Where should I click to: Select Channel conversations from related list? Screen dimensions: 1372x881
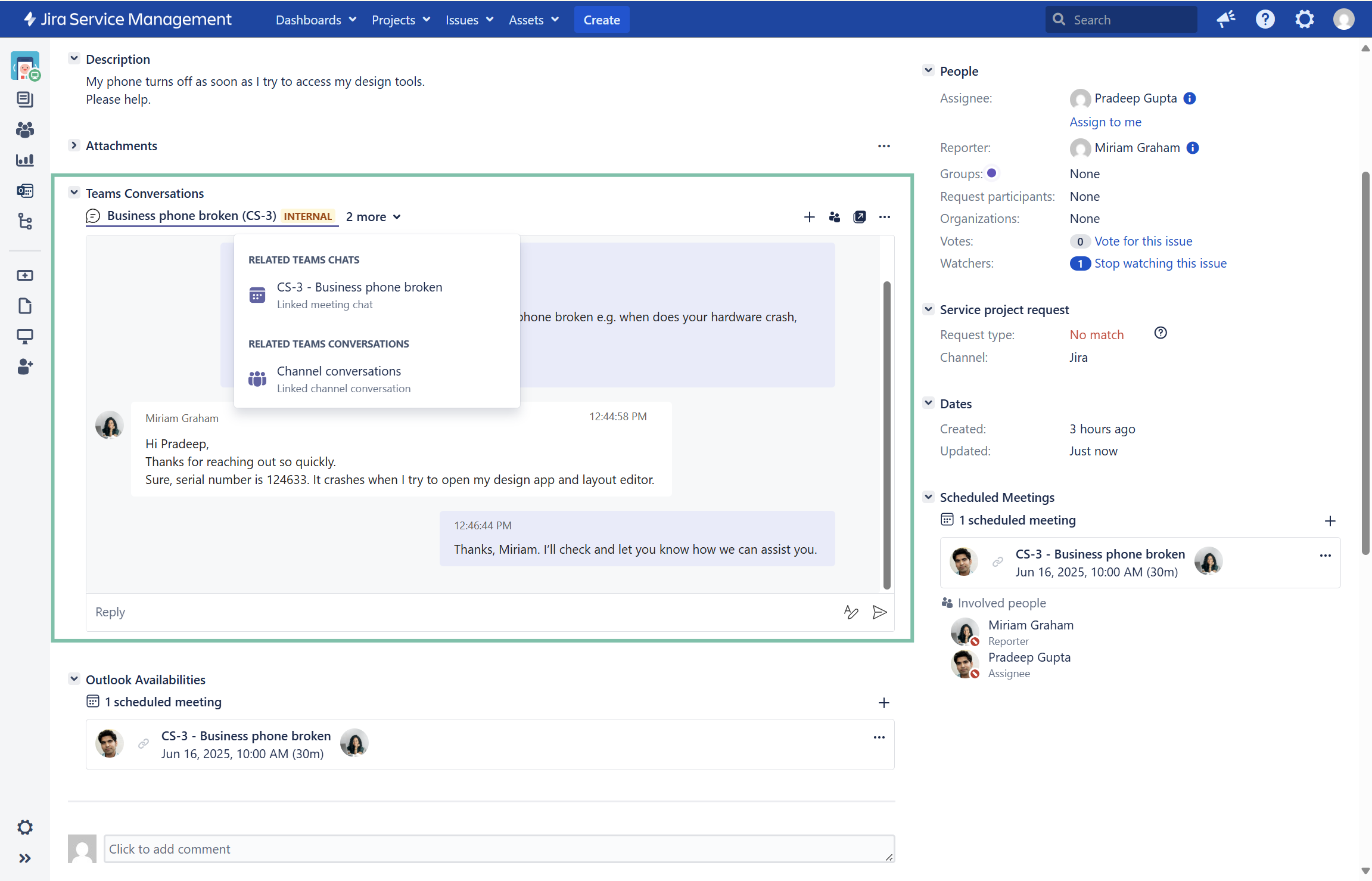click(x=339, y=371)
